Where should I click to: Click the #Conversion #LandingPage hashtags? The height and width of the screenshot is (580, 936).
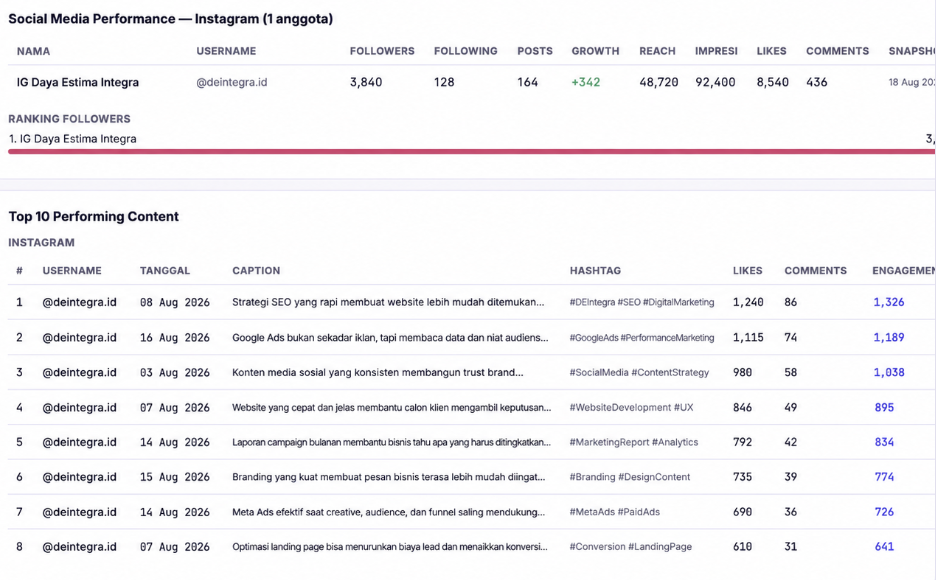point(631,547)
